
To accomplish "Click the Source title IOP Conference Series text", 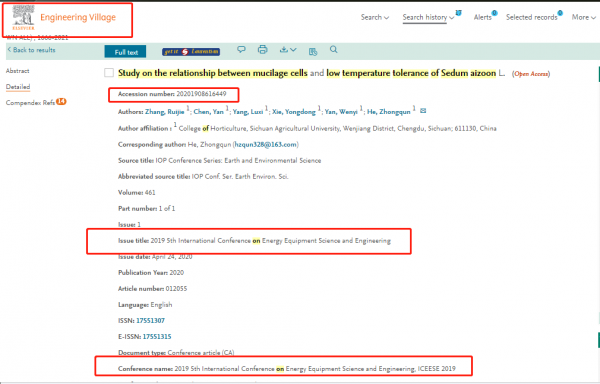I will 238,160.
